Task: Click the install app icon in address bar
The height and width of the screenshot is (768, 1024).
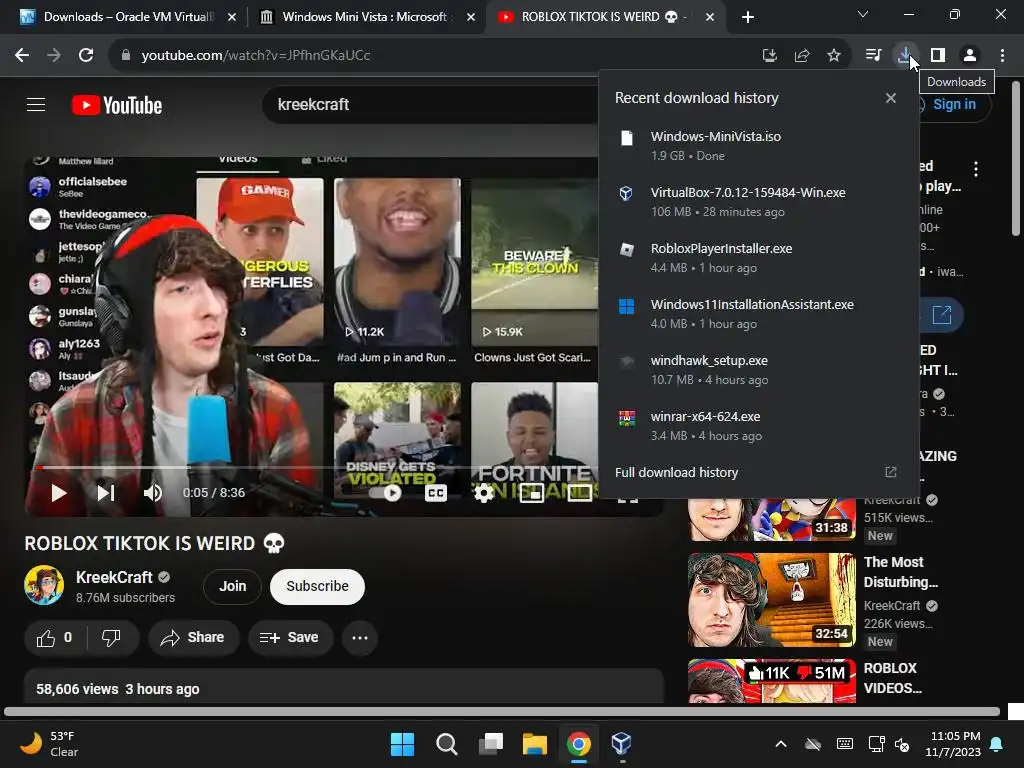Action: pyautogui.click(x=770, y=56)
